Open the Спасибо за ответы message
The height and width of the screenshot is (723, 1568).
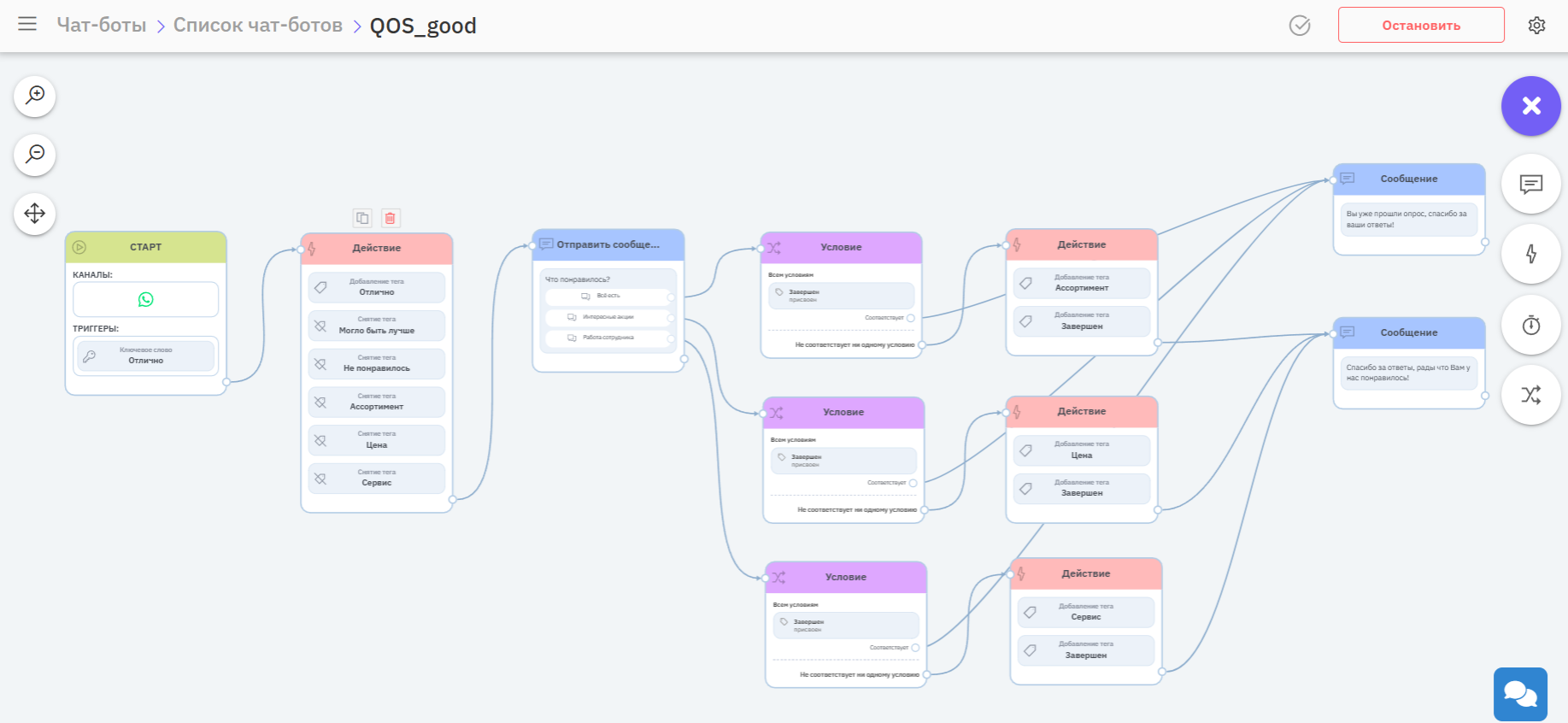coord(1409,373)
